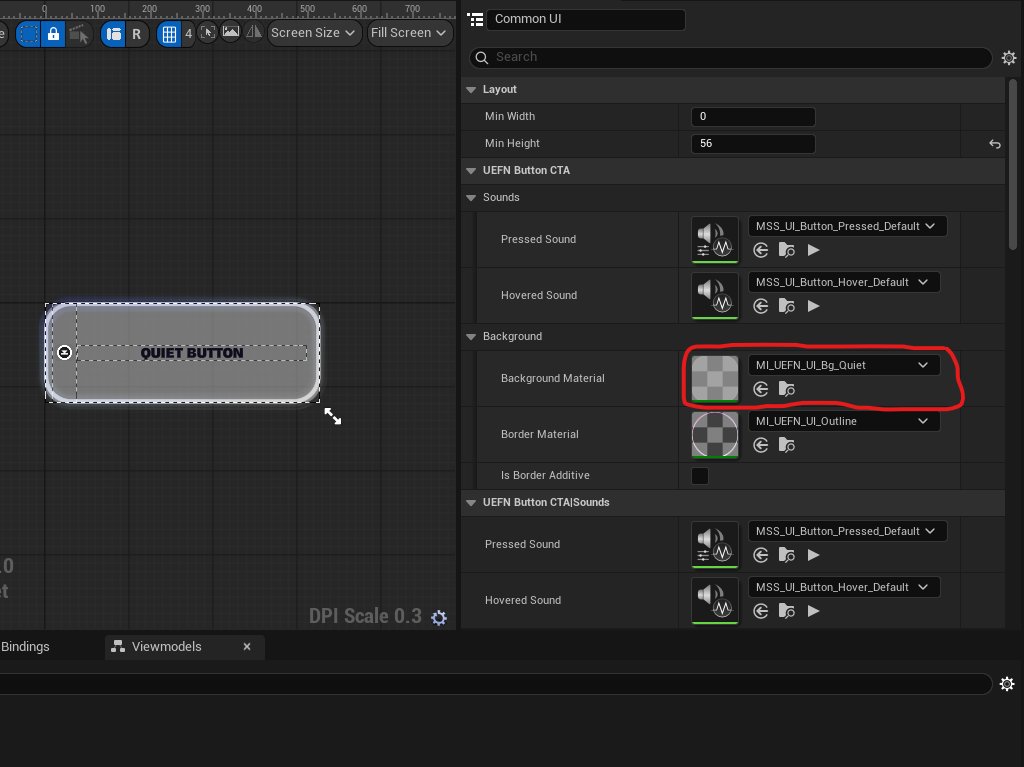
Task: Play the second Pressed Sound
Action: click(813, 555)
